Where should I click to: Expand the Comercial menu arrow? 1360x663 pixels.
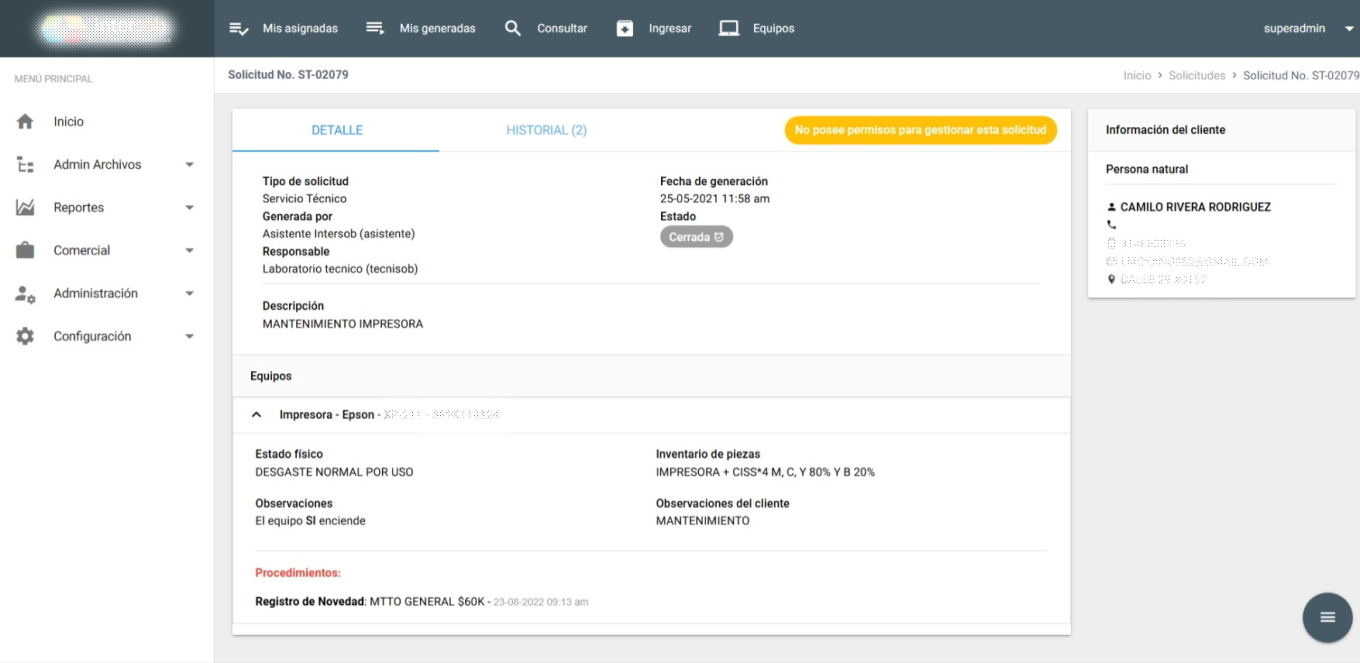190,251
